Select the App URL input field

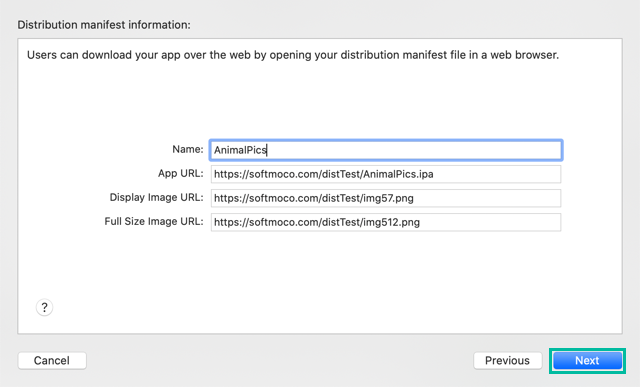pyautogui.click(x=386, y=174)
